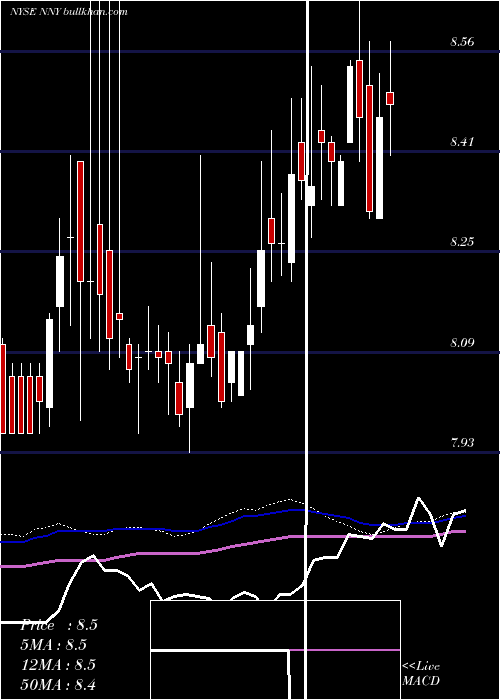Click the 8.09 price axis label

(462, 343)
